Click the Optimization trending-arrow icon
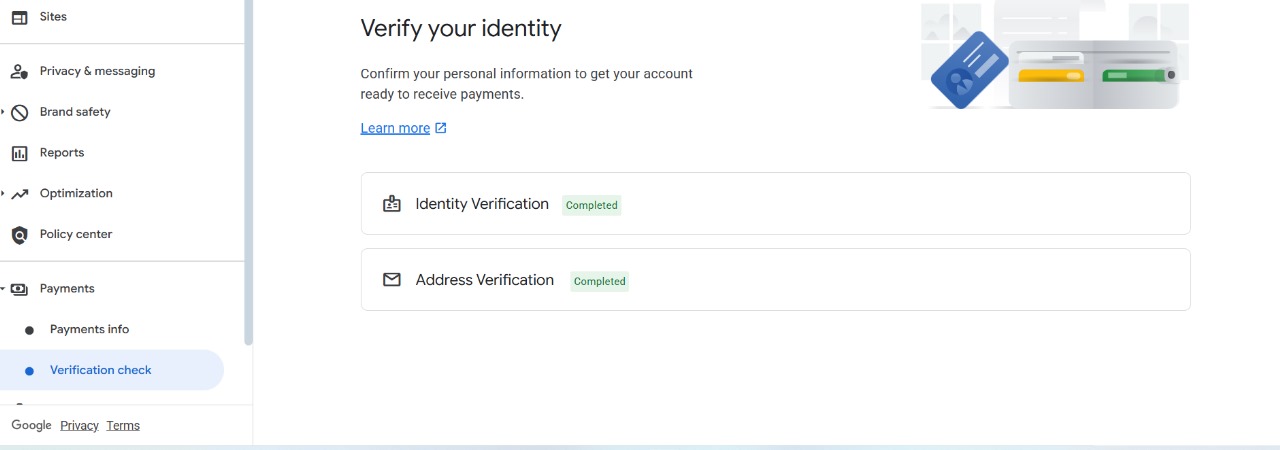Viewport: 1280px width, 450px height. click(x=19, y=194)
